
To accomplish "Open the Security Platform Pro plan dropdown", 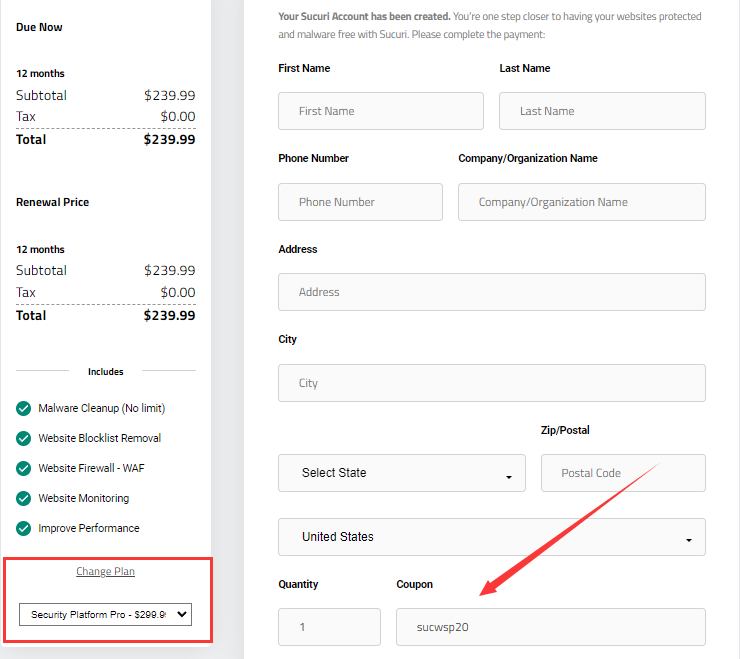I will [105, 615].
